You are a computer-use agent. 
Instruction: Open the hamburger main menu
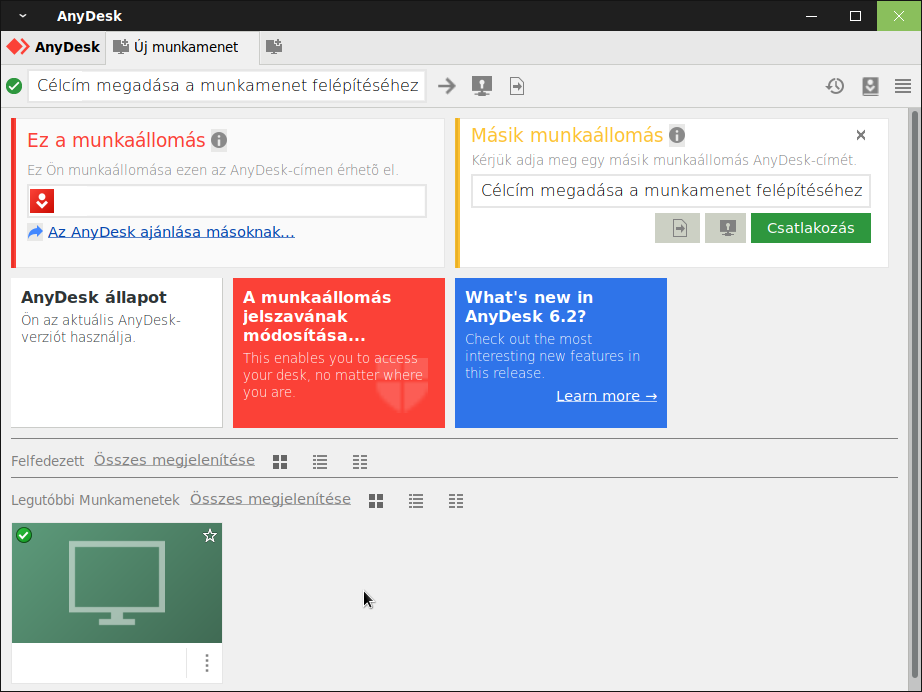click(x=903, y=86)
